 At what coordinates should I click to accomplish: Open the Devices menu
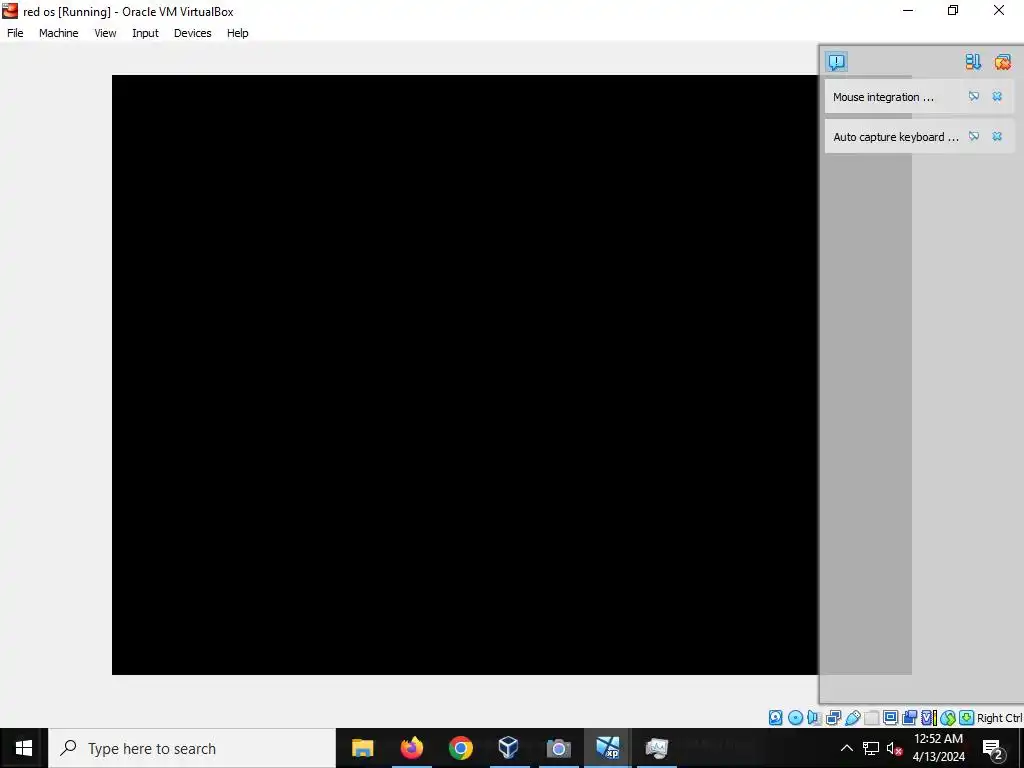click(193, 33)
